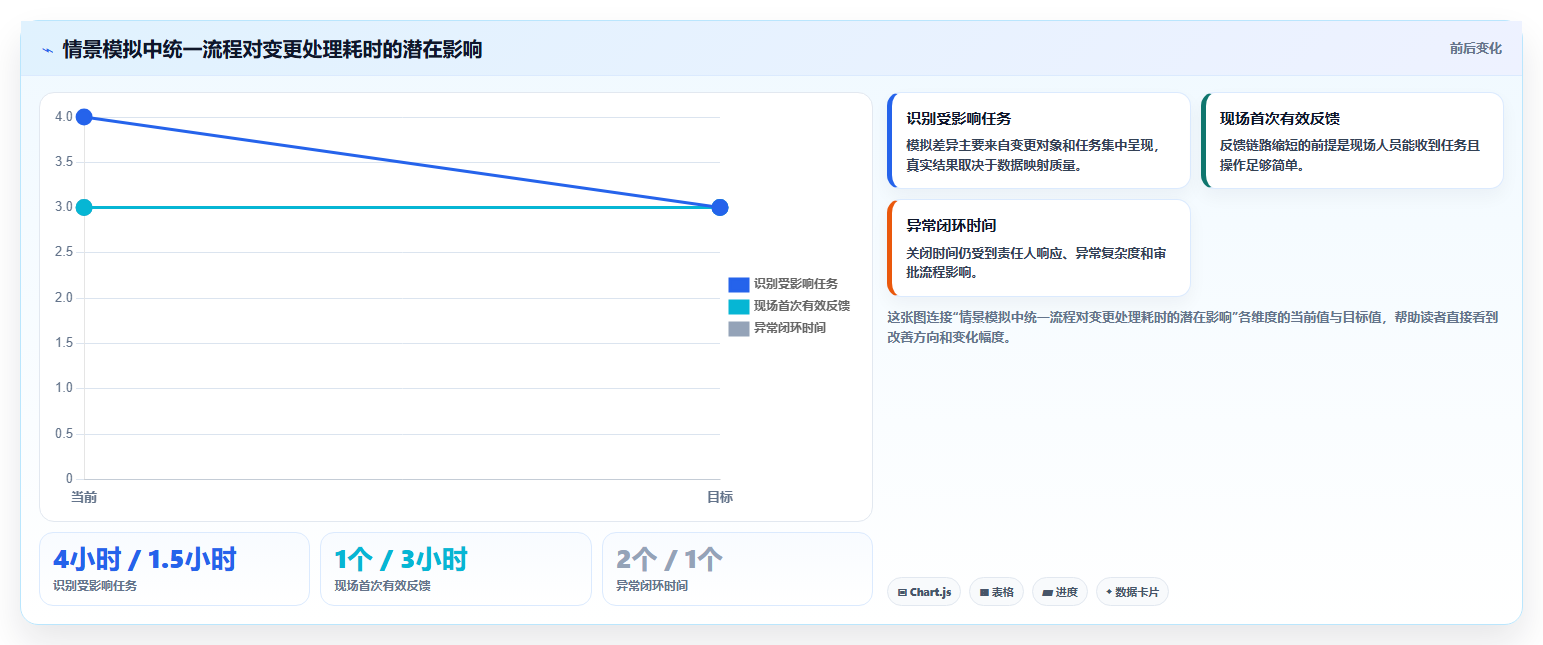Select the 进度 tag
1543x645 pixels.
click(x=1059, y=592)
